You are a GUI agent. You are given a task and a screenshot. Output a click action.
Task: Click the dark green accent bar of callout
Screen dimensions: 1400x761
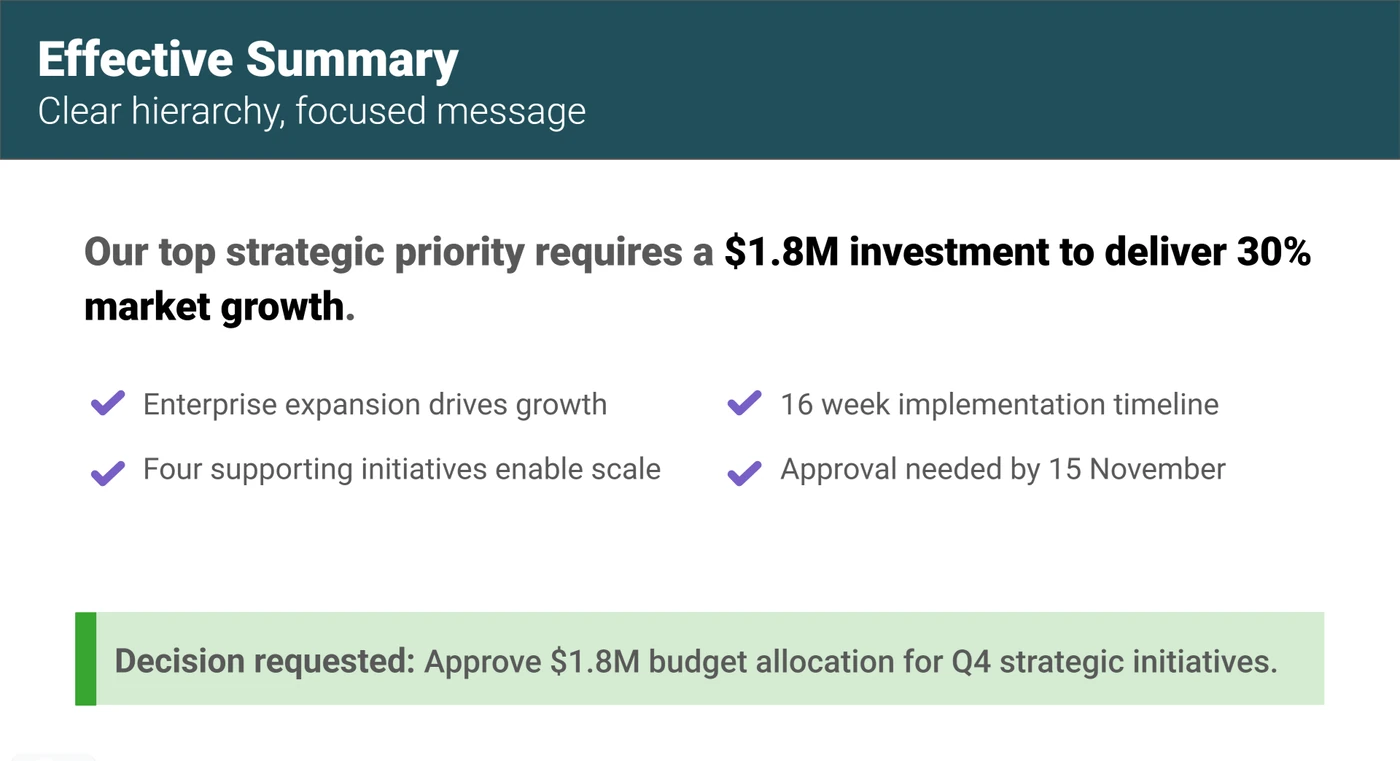pyautogui.click(x=86, y=659)
